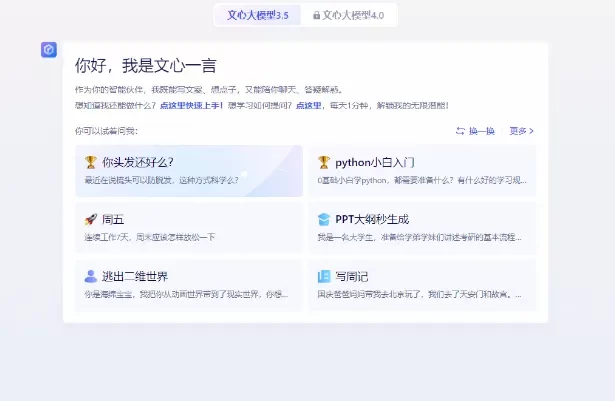Click the intro line 作为你的智能伙伴
The height and width of the screenshot is (401, 615).
pyautogui.click(x=209, y=90)
